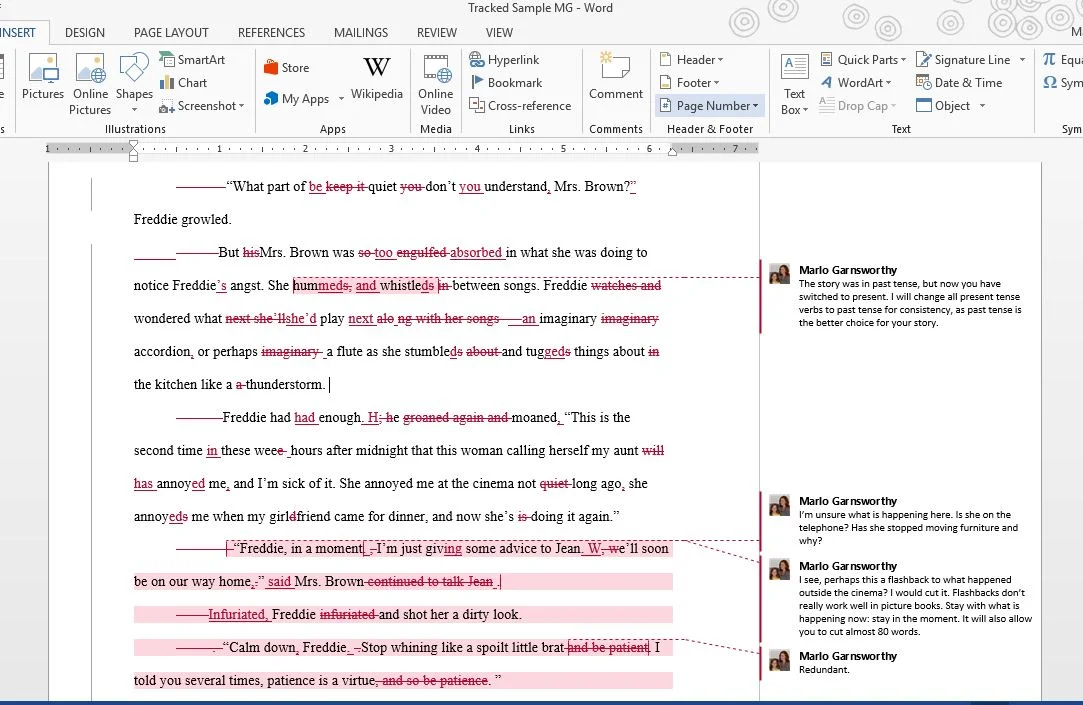Switch to the INSERT tab
1083x705 pixels.
[x=19, y=32]
